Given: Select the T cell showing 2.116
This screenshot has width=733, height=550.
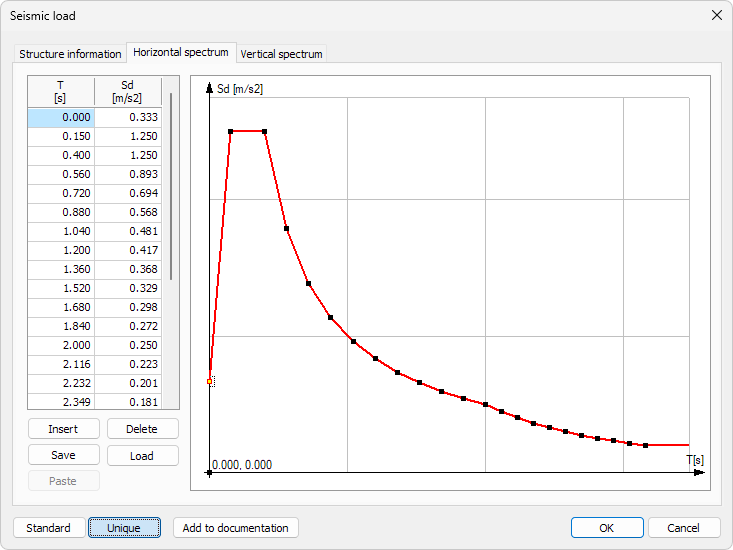Looking at the screenshot, I should tap(61, 364).
